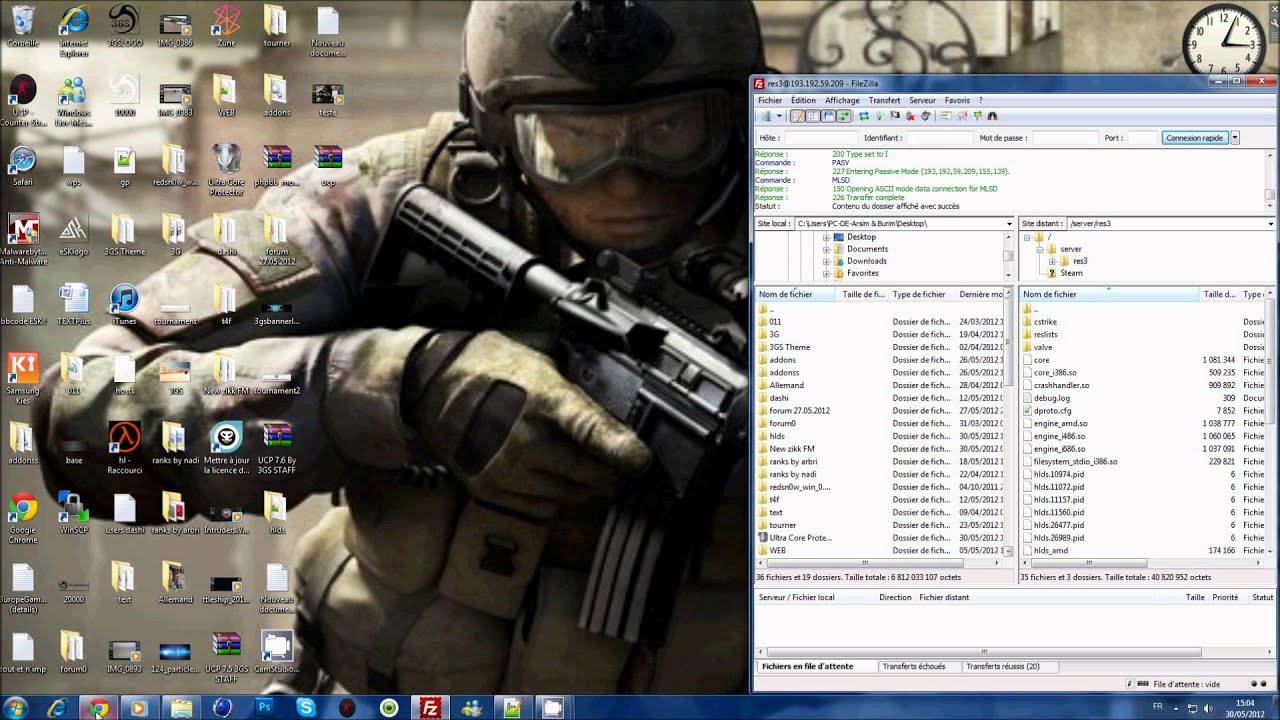The image size is (1280, 720).
Task: Click the process queue green arrow icon
Action: click(879, 116)
